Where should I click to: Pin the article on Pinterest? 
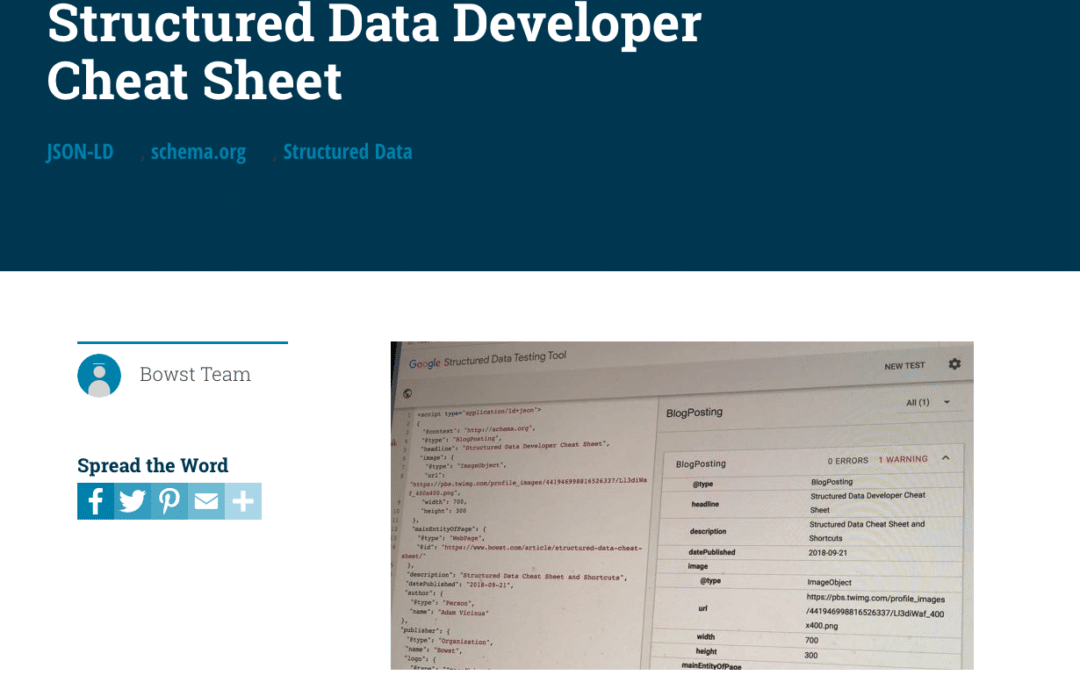(169, 501)
